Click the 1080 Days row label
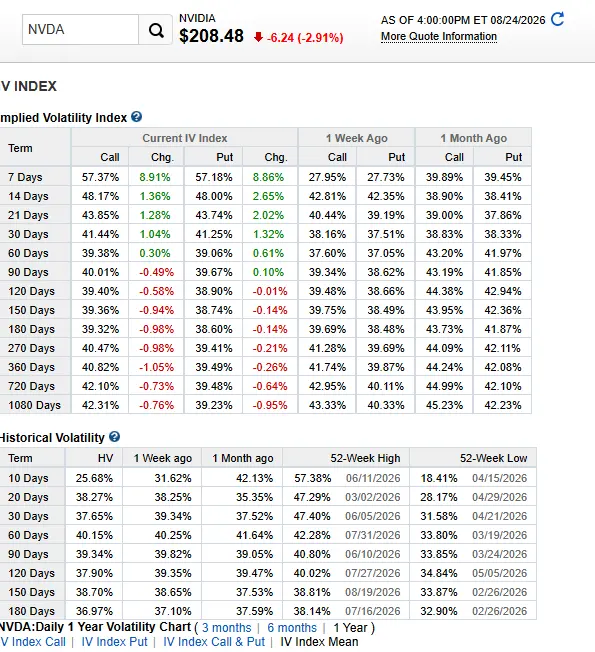This screenshot has height=652, width=595. click(x=35, y=405)
